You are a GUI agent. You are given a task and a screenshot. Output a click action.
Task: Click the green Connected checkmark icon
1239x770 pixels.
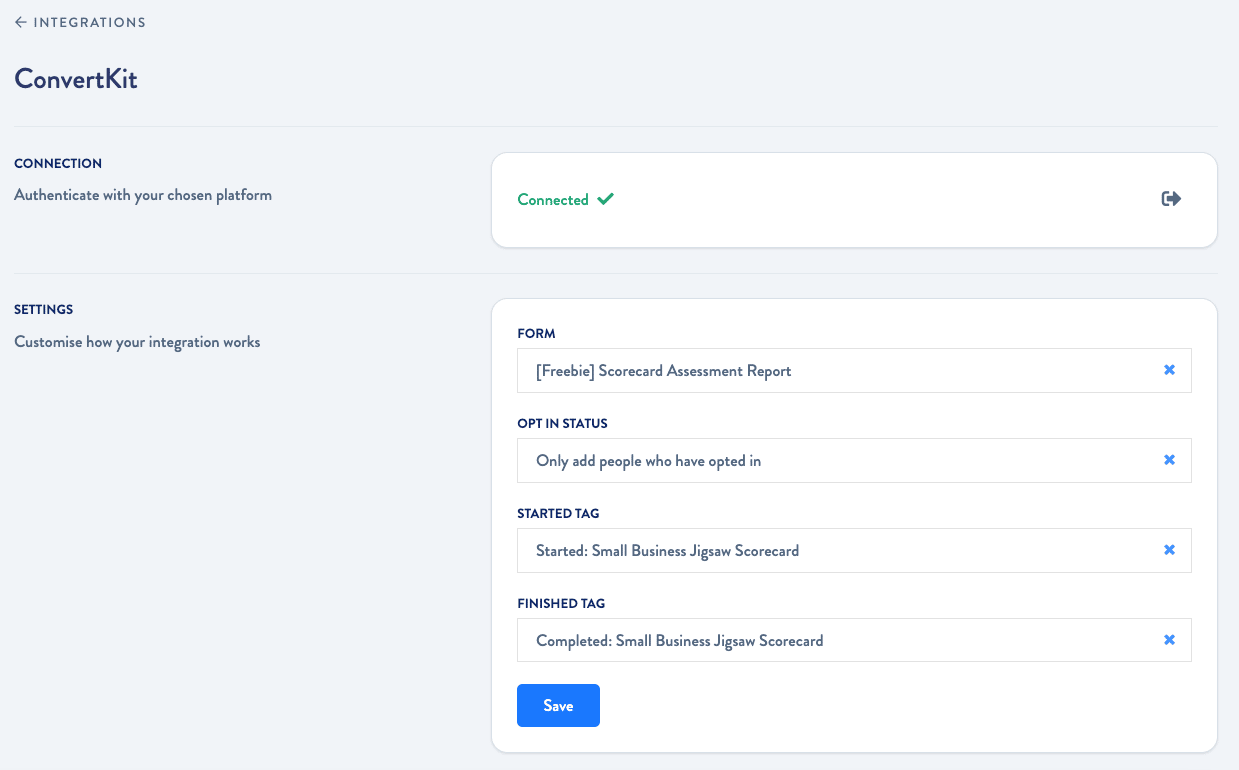click(x=605, y=199)
